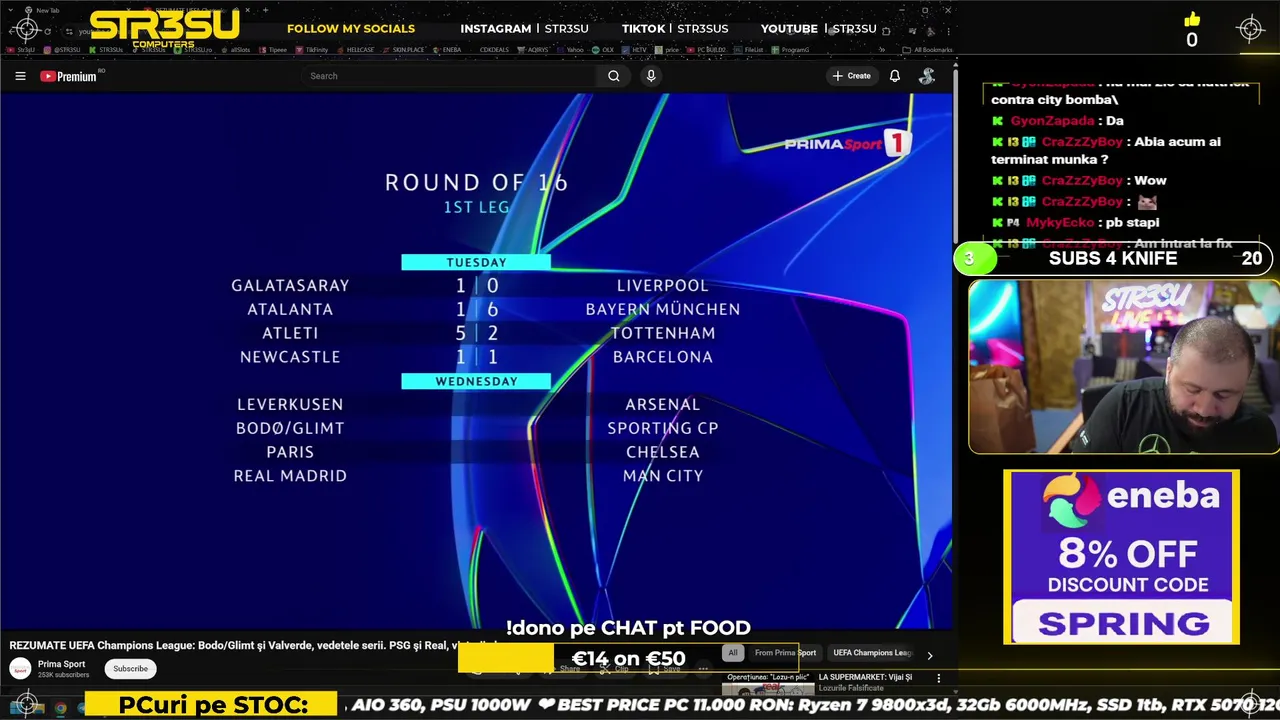Open LA SUPERMARKET video title link

pos(865,678)
